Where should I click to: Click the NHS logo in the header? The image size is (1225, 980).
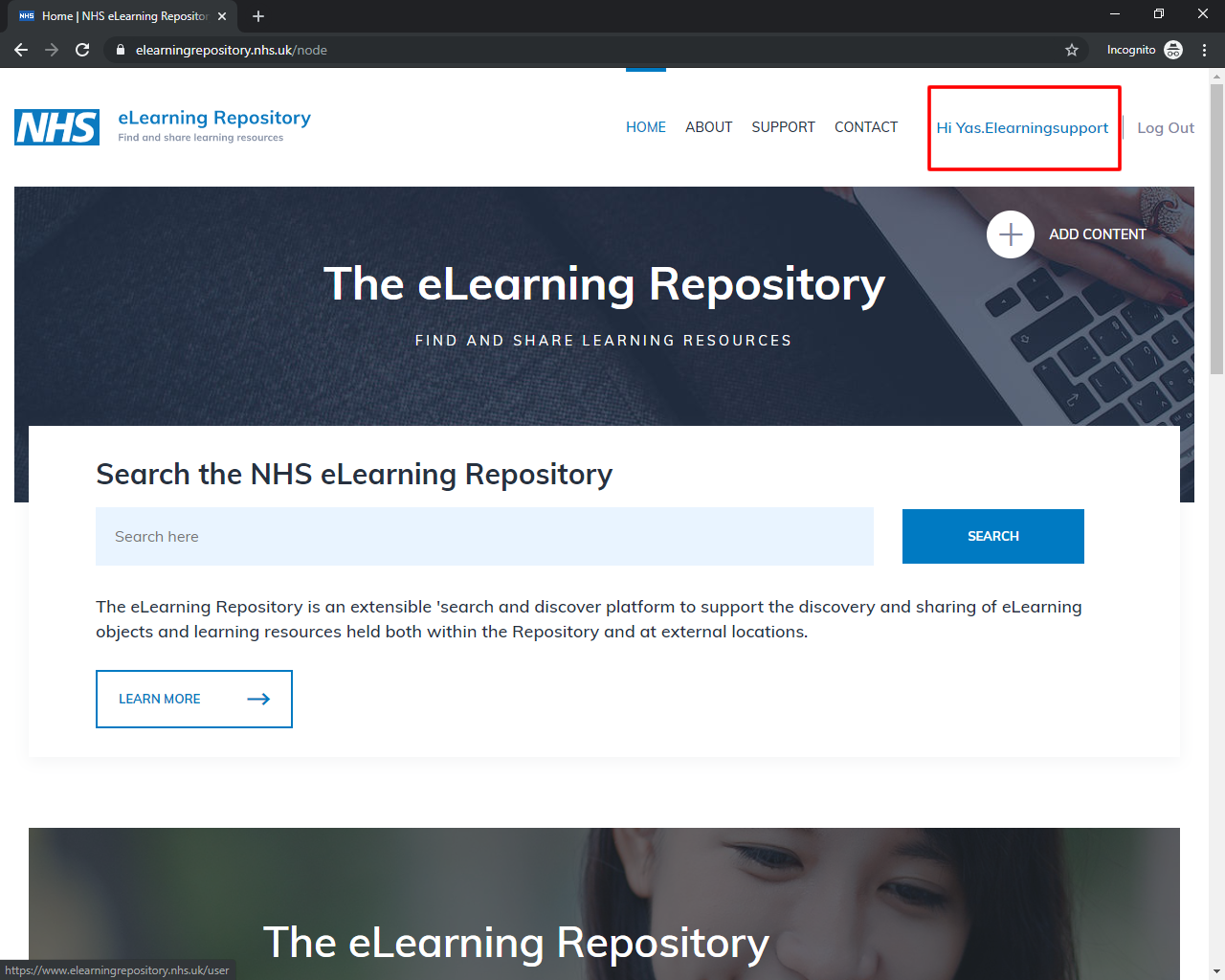(56, 127)
